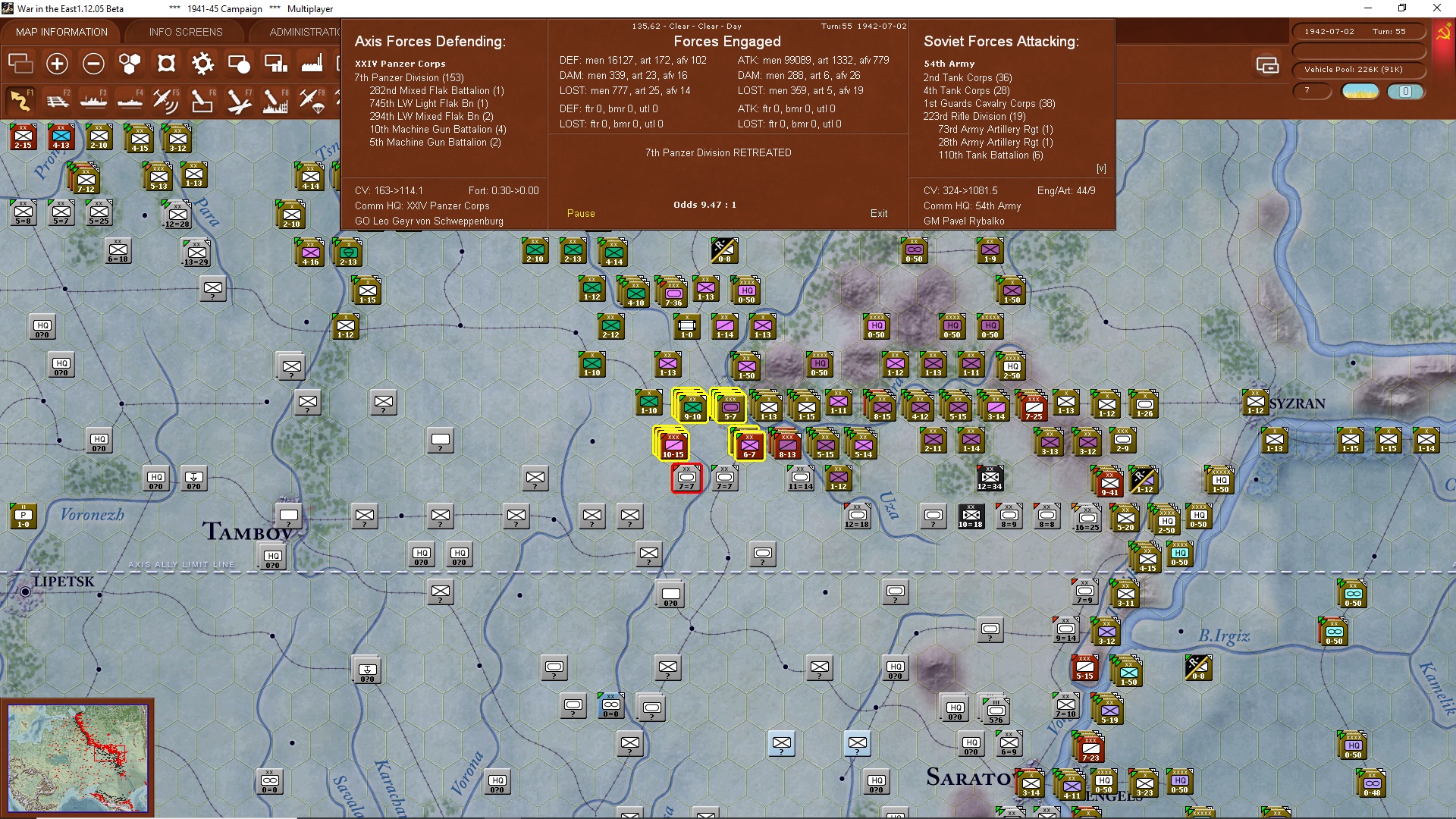Click '7th Panzer Division RETREATED' result text
The image size is (1456, 819).
click(x=718, y=152)
